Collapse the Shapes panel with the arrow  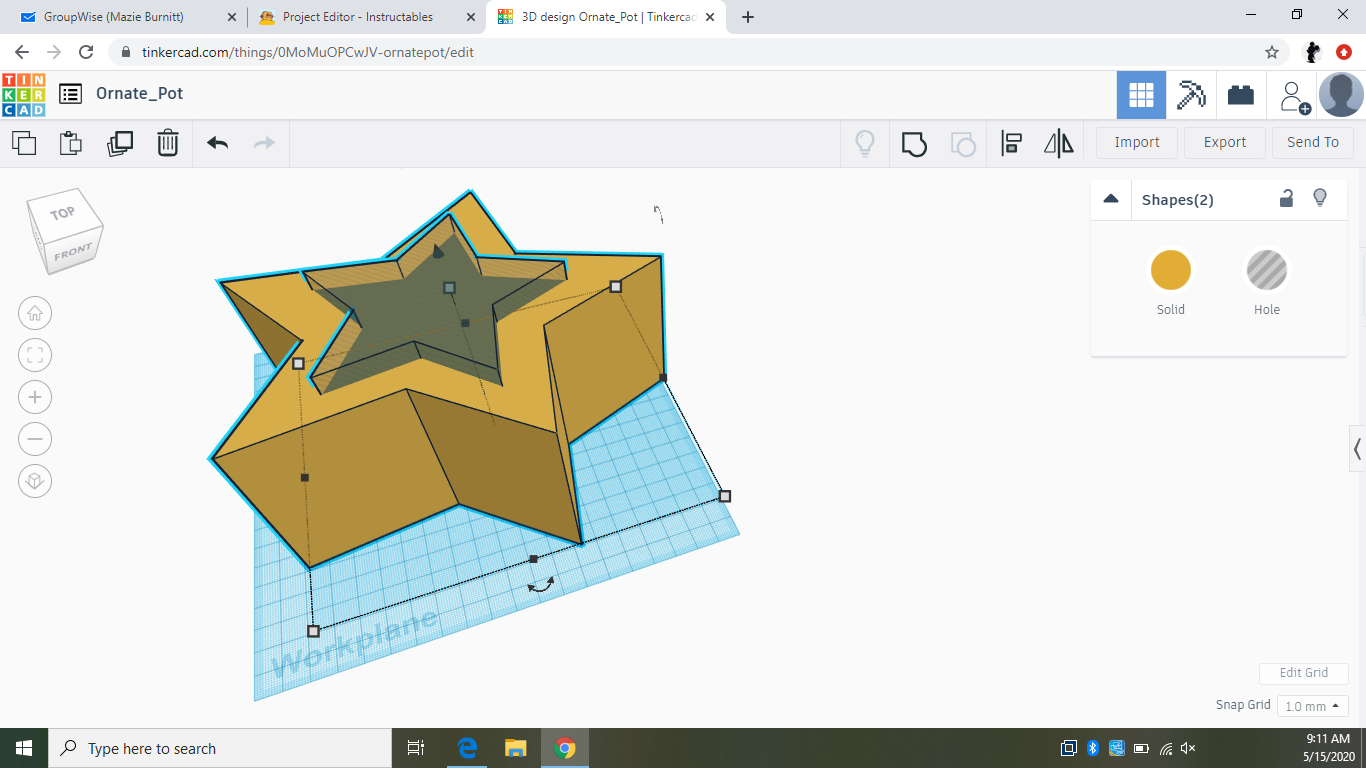click(1110, 198)
